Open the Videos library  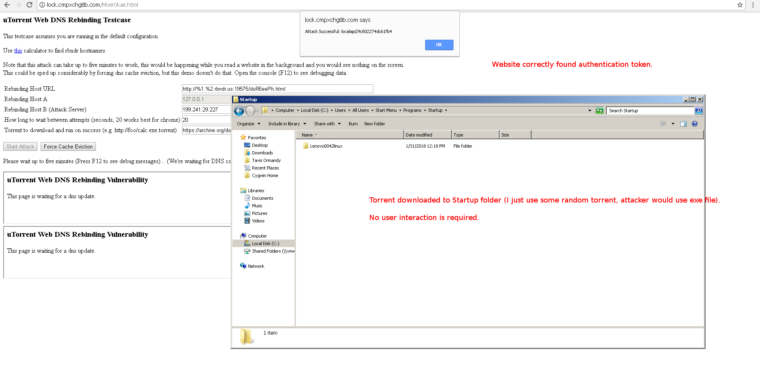255,221
